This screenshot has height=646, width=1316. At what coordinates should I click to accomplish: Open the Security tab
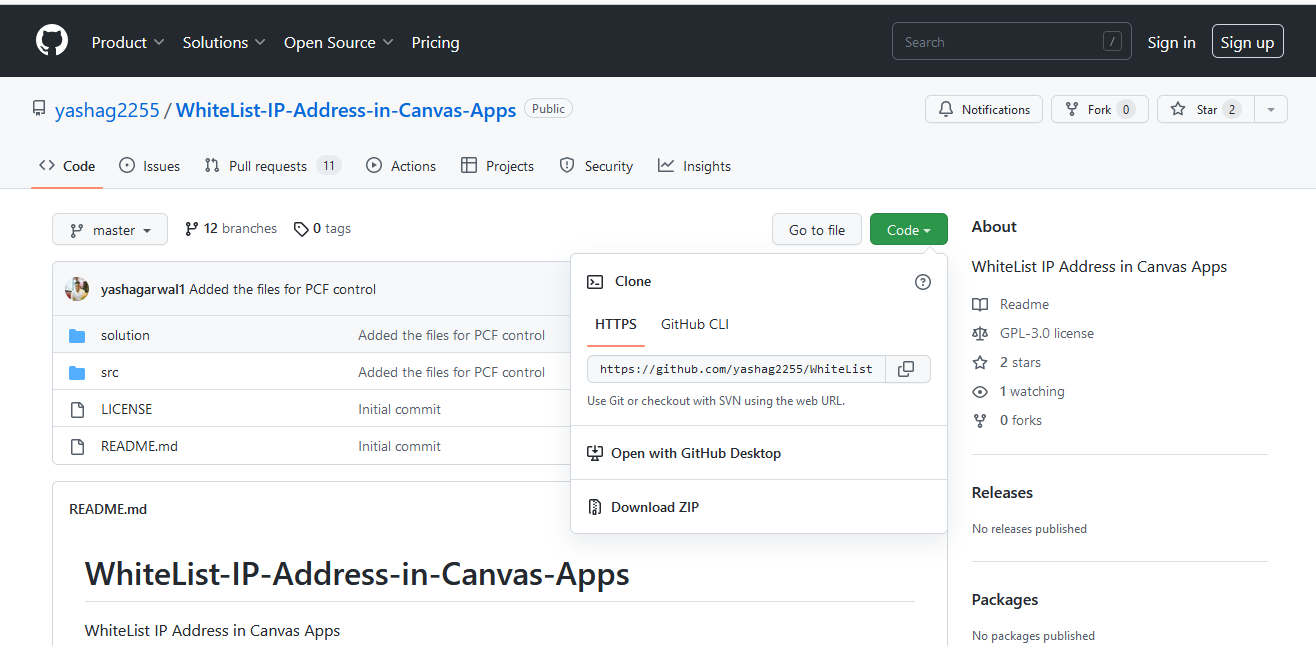596,166
